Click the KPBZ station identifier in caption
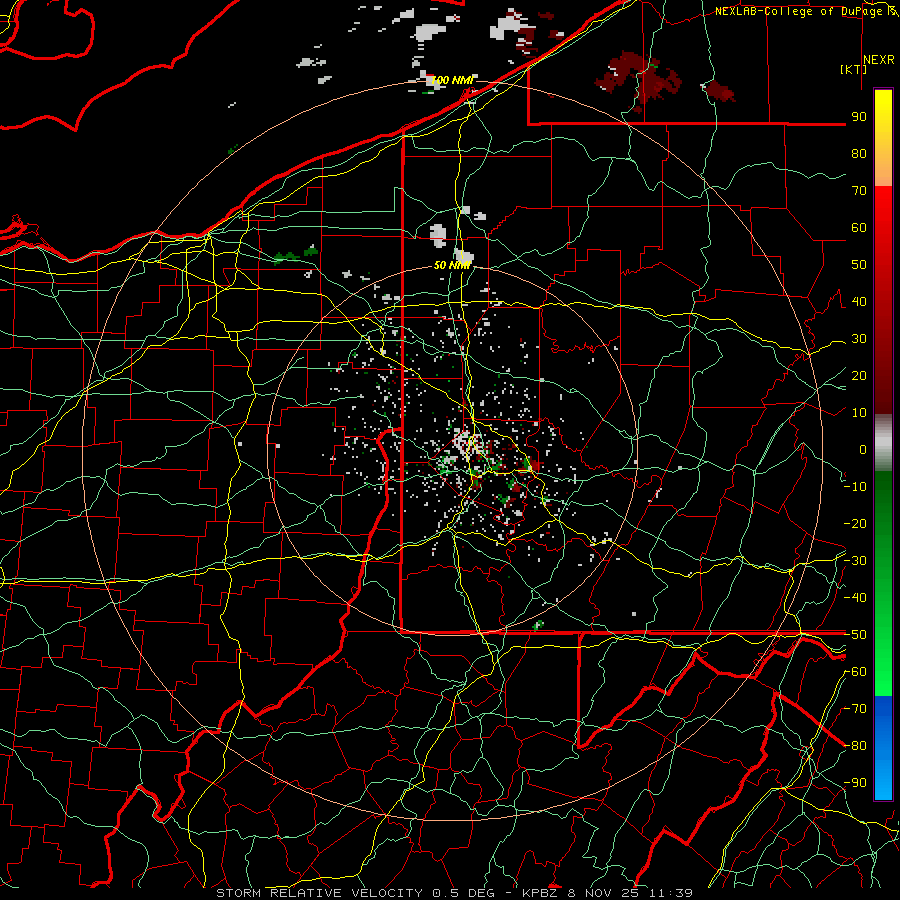Viewport: 900px width, 900px height. point(542,893)
